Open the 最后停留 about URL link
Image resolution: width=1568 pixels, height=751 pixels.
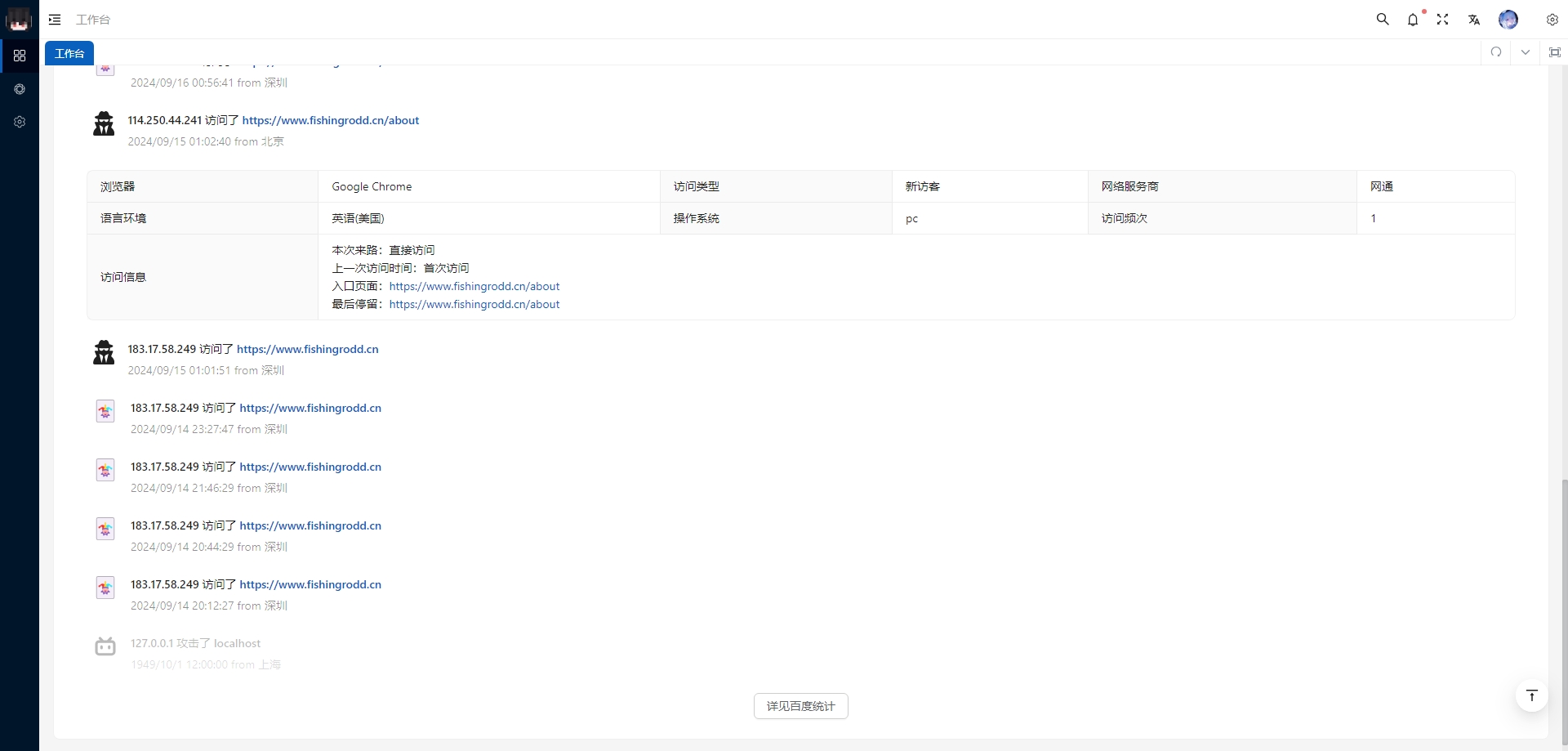tap(474, 304)
